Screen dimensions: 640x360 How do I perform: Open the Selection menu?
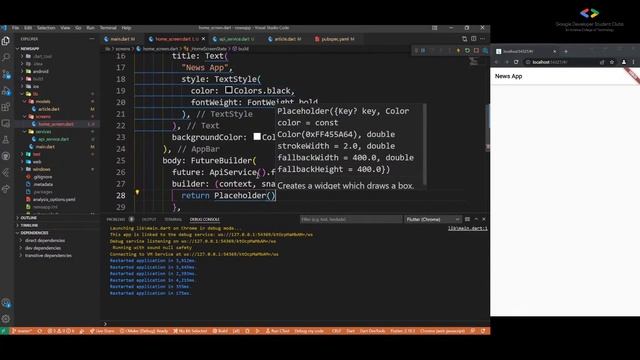coord(46,28)
